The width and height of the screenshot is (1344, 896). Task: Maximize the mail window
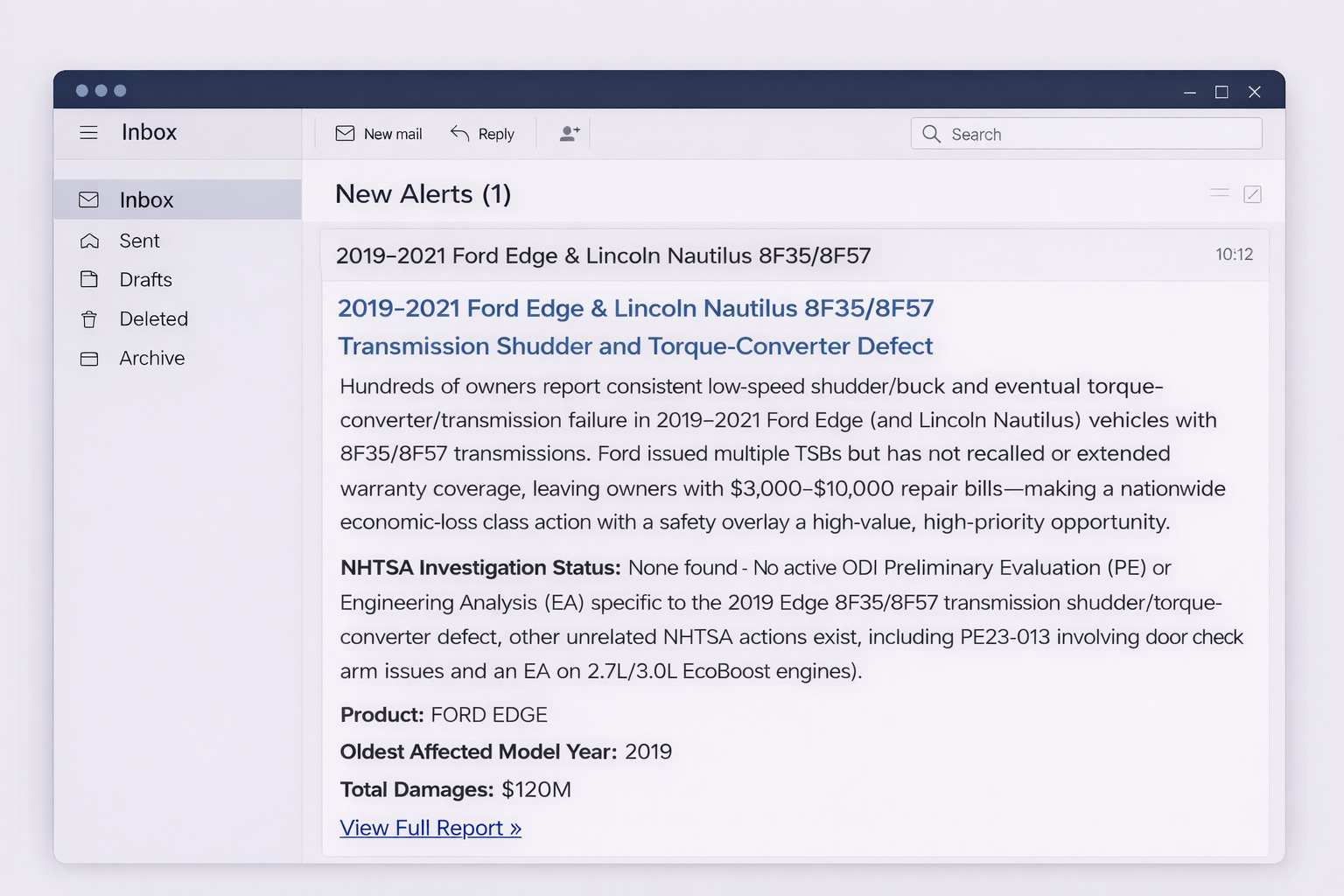pyautogui.click(x=1221, y=92)
